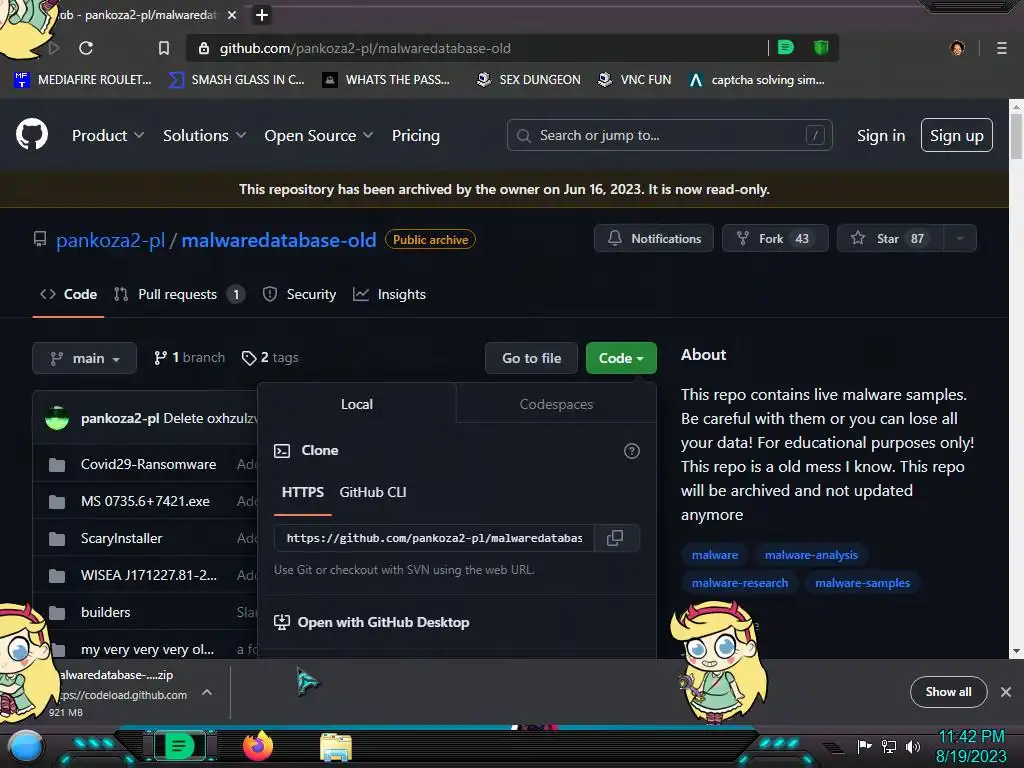Focus the GitHub search field

click(669, 135)
